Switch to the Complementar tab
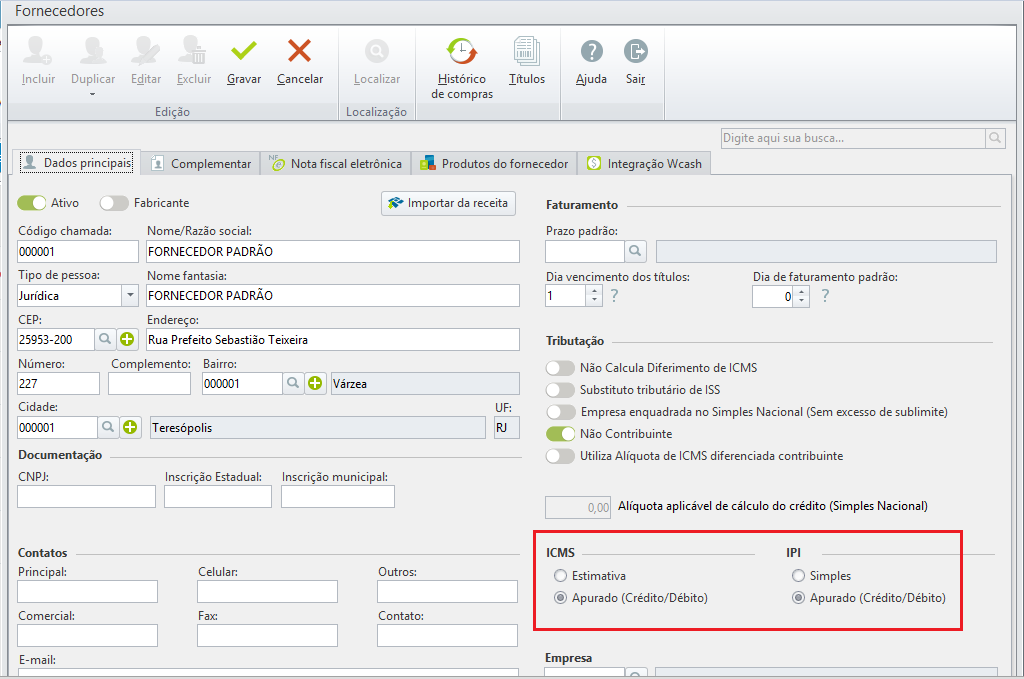The image size is (1024, 679). click(201, 163)
